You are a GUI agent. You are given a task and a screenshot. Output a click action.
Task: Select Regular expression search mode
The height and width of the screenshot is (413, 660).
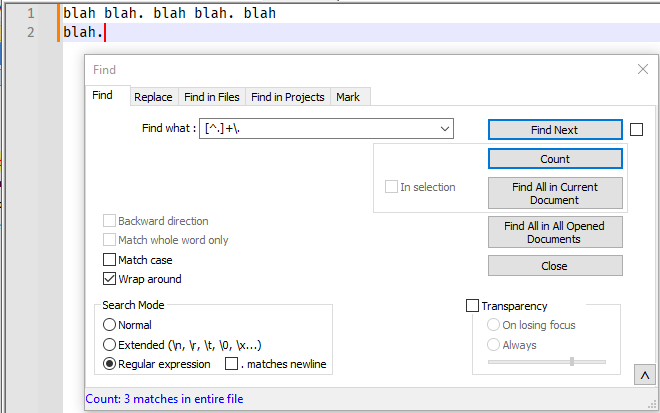click(109, 364)
